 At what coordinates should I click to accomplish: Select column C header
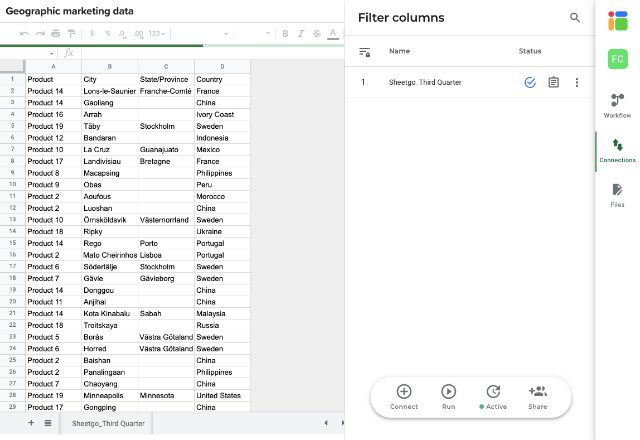pyautogui.click(x=166, y=67)
